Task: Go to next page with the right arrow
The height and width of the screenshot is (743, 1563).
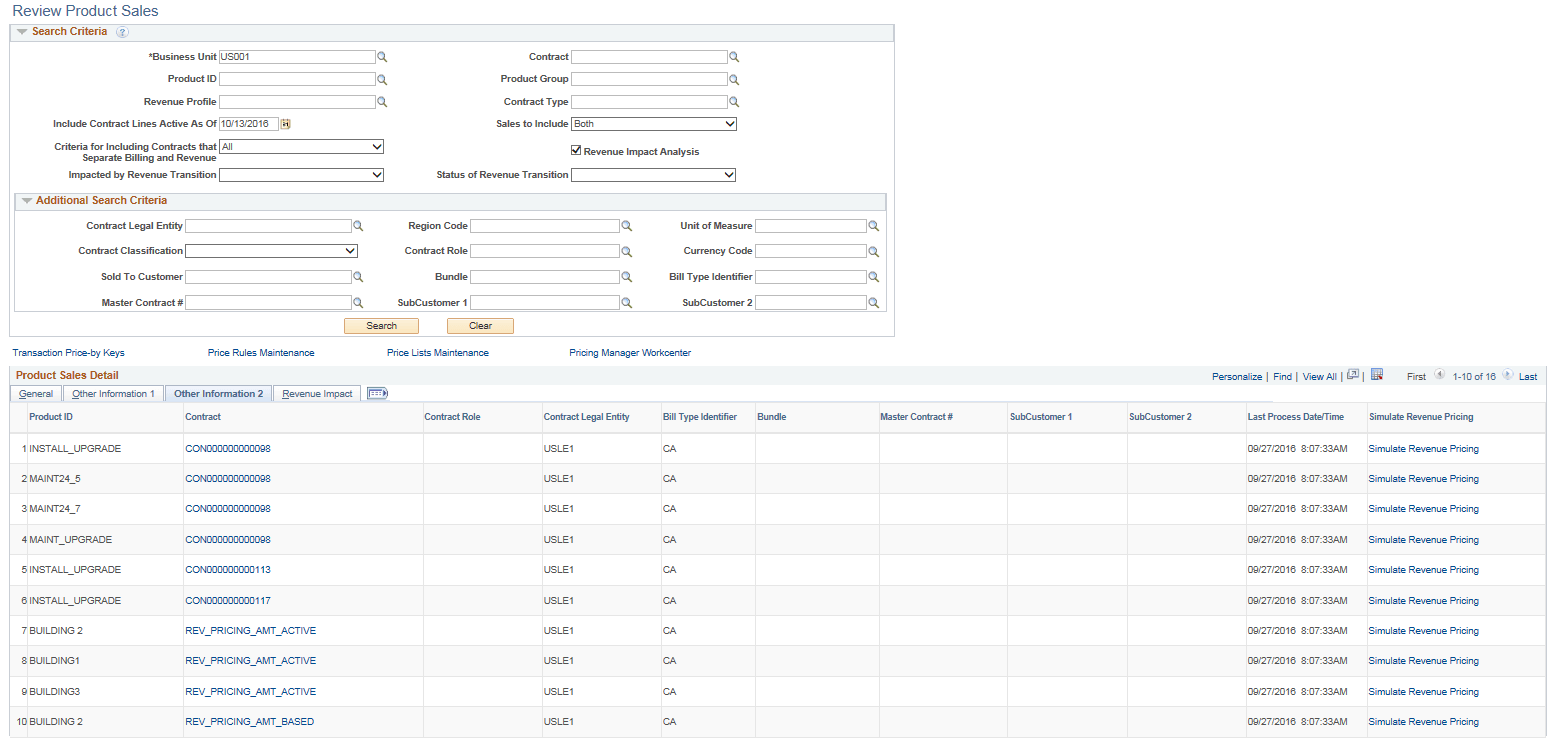Action: tap(1508, 376)
